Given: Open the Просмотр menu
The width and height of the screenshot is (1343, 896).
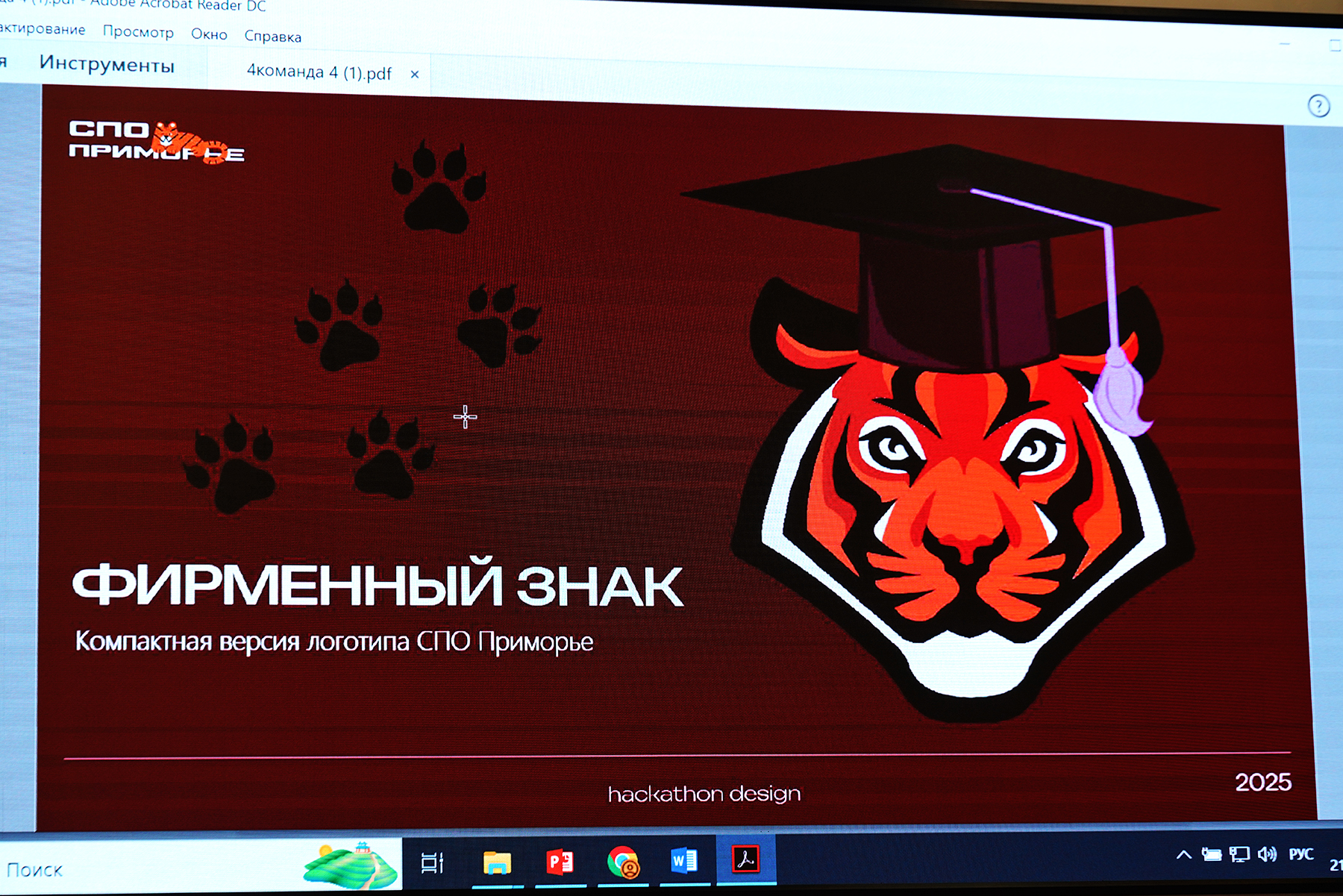Looking at the screenshot, I should 138,32.
